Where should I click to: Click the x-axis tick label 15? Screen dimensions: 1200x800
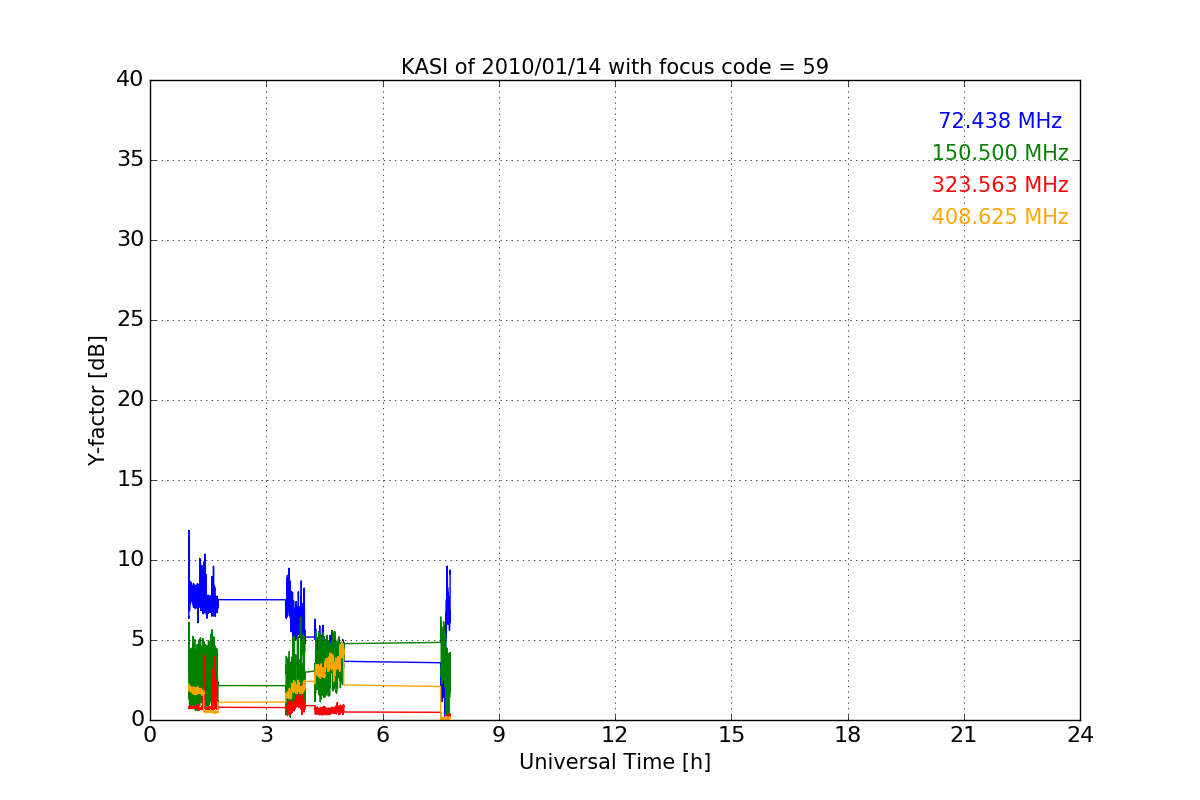click(x=731, y=735)
